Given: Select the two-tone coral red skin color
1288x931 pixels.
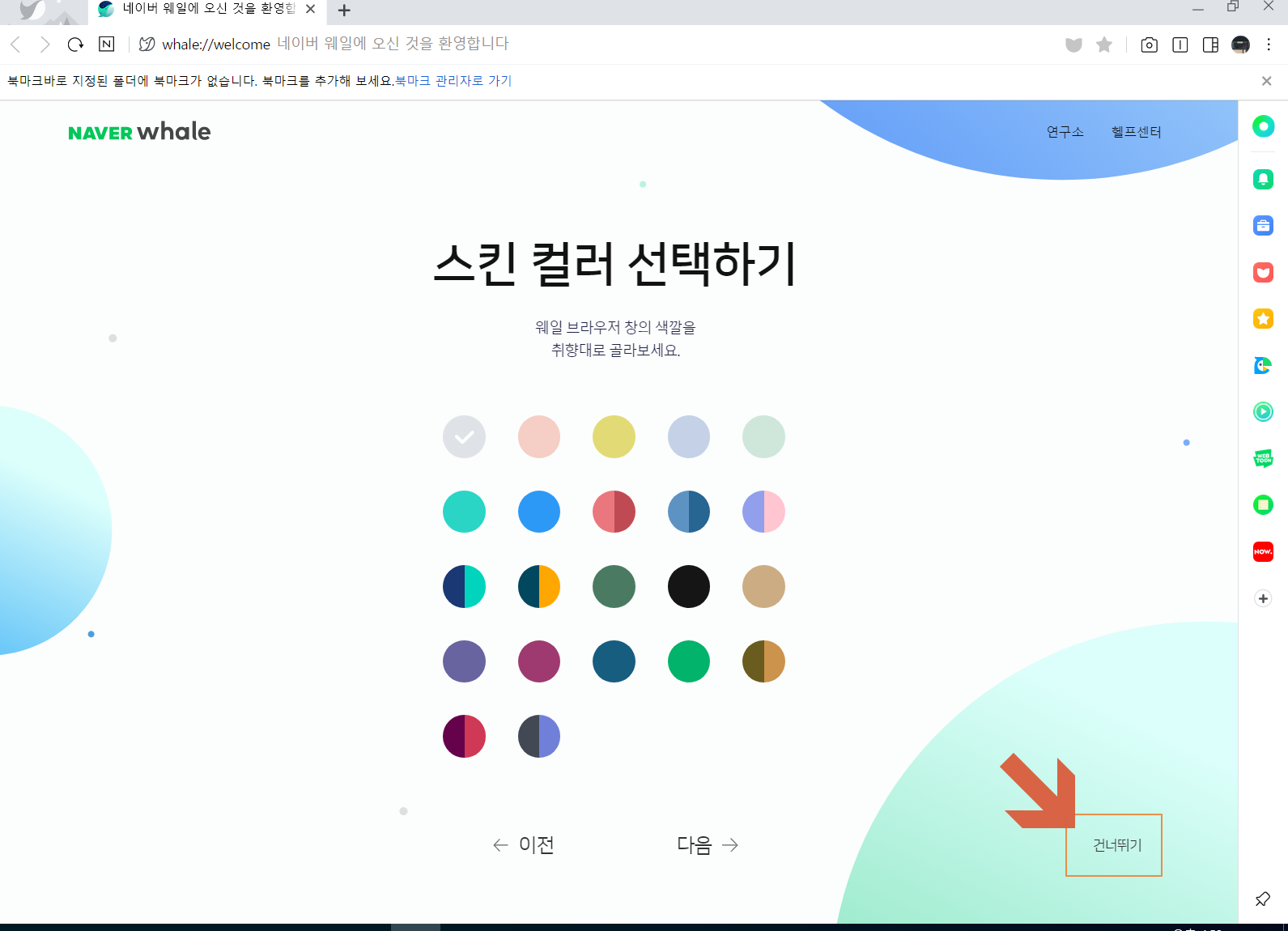Looking at the screenshot, I should [614, 512].
